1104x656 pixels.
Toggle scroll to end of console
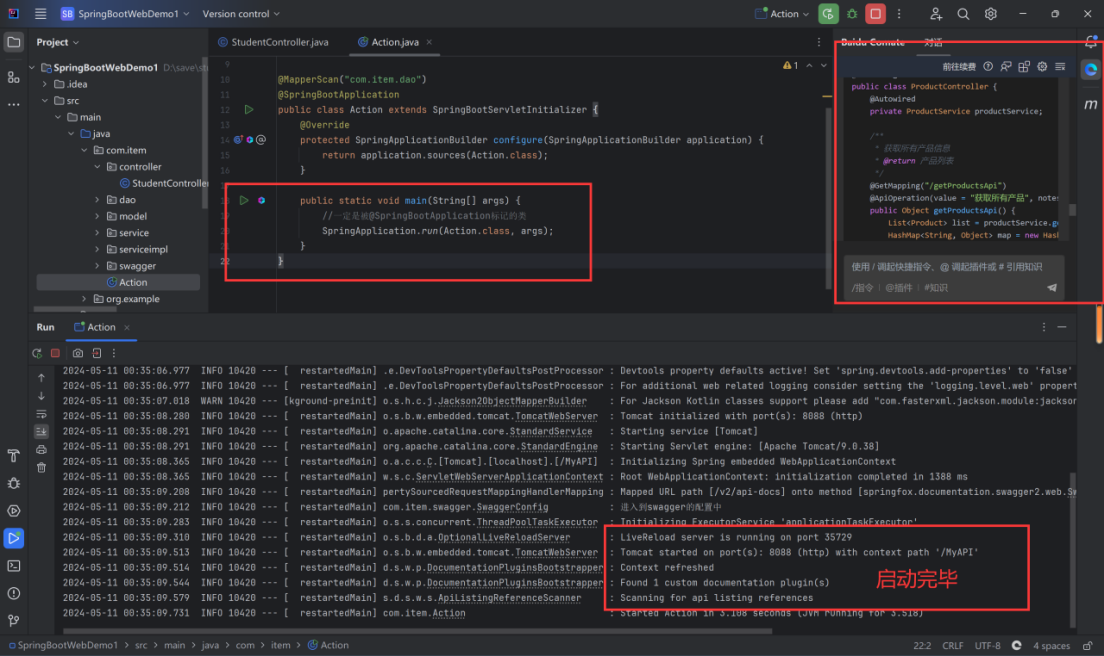click(42, 431)
